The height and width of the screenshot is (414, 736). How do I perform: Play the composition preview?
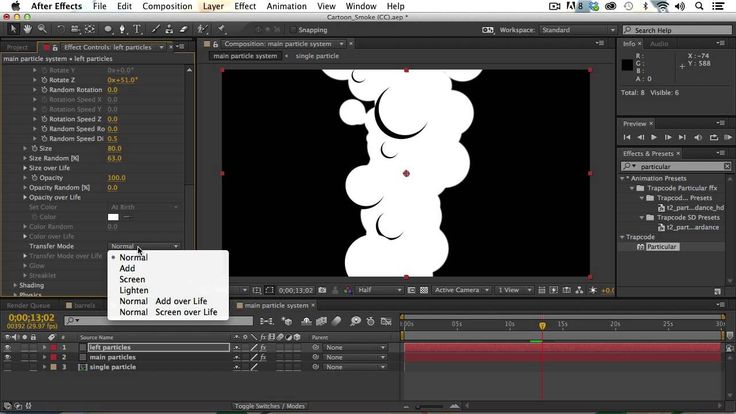click(654, 137)
